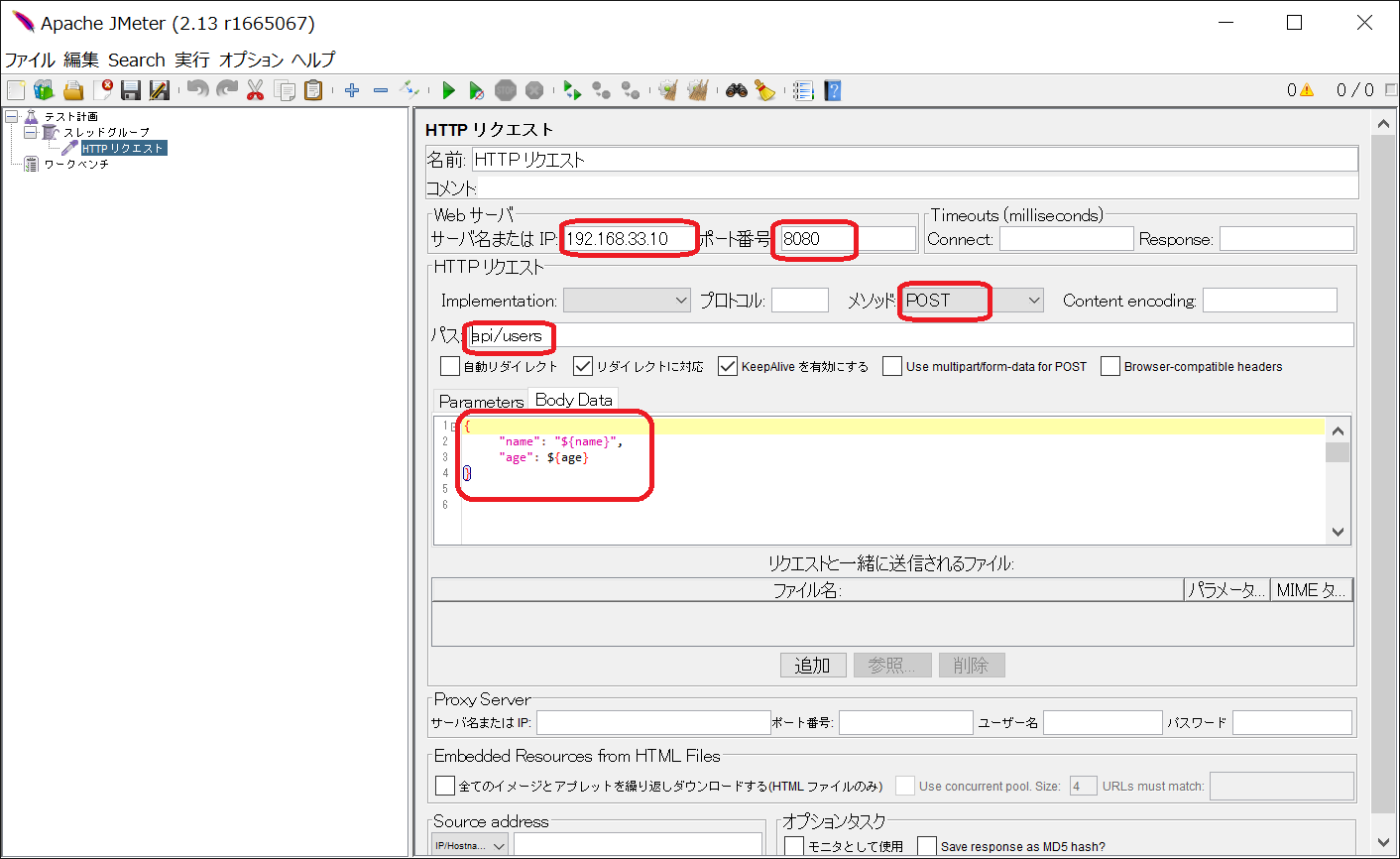Stop the test with the STOP icon

[506, 90]
